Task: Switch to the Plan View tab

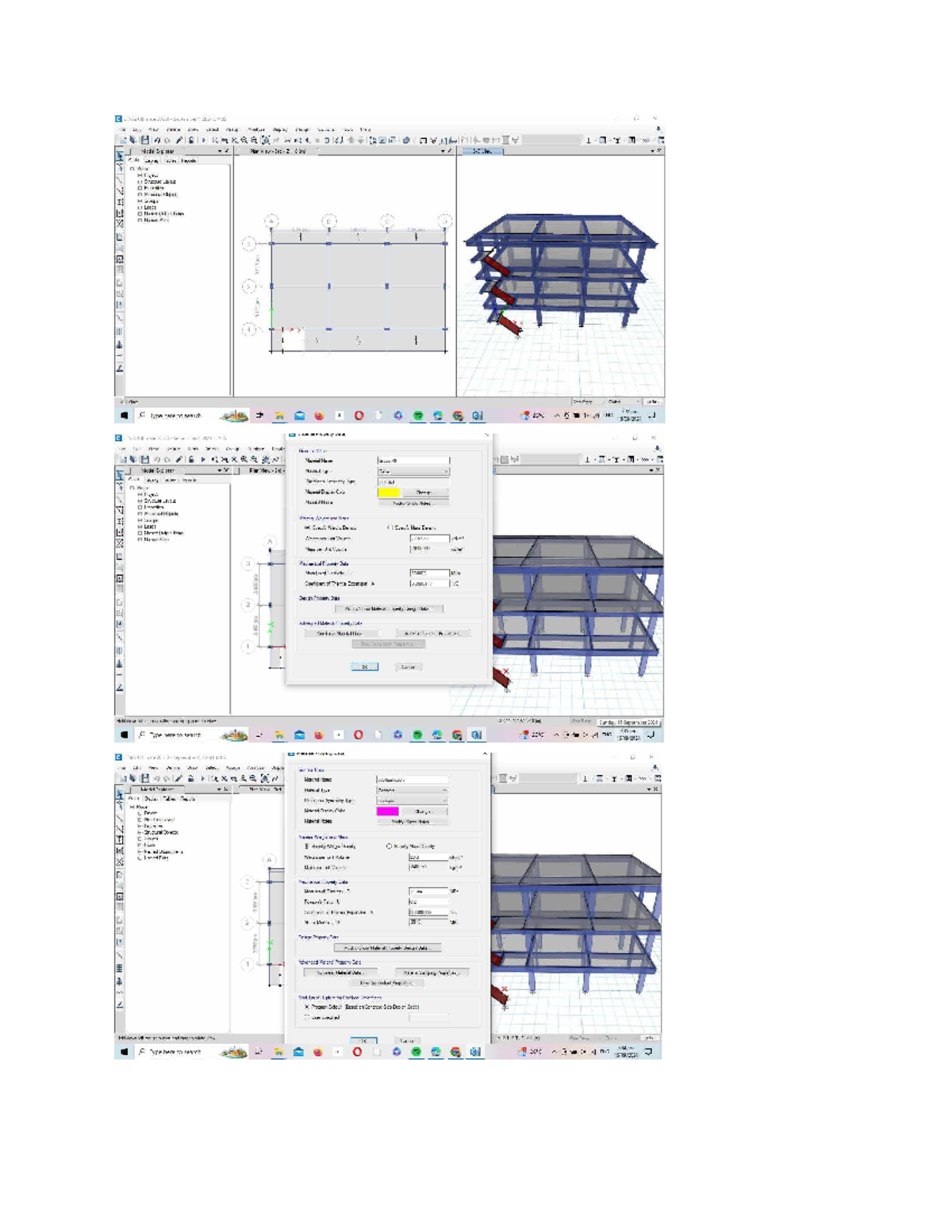Action: click(x=278, y=151)
